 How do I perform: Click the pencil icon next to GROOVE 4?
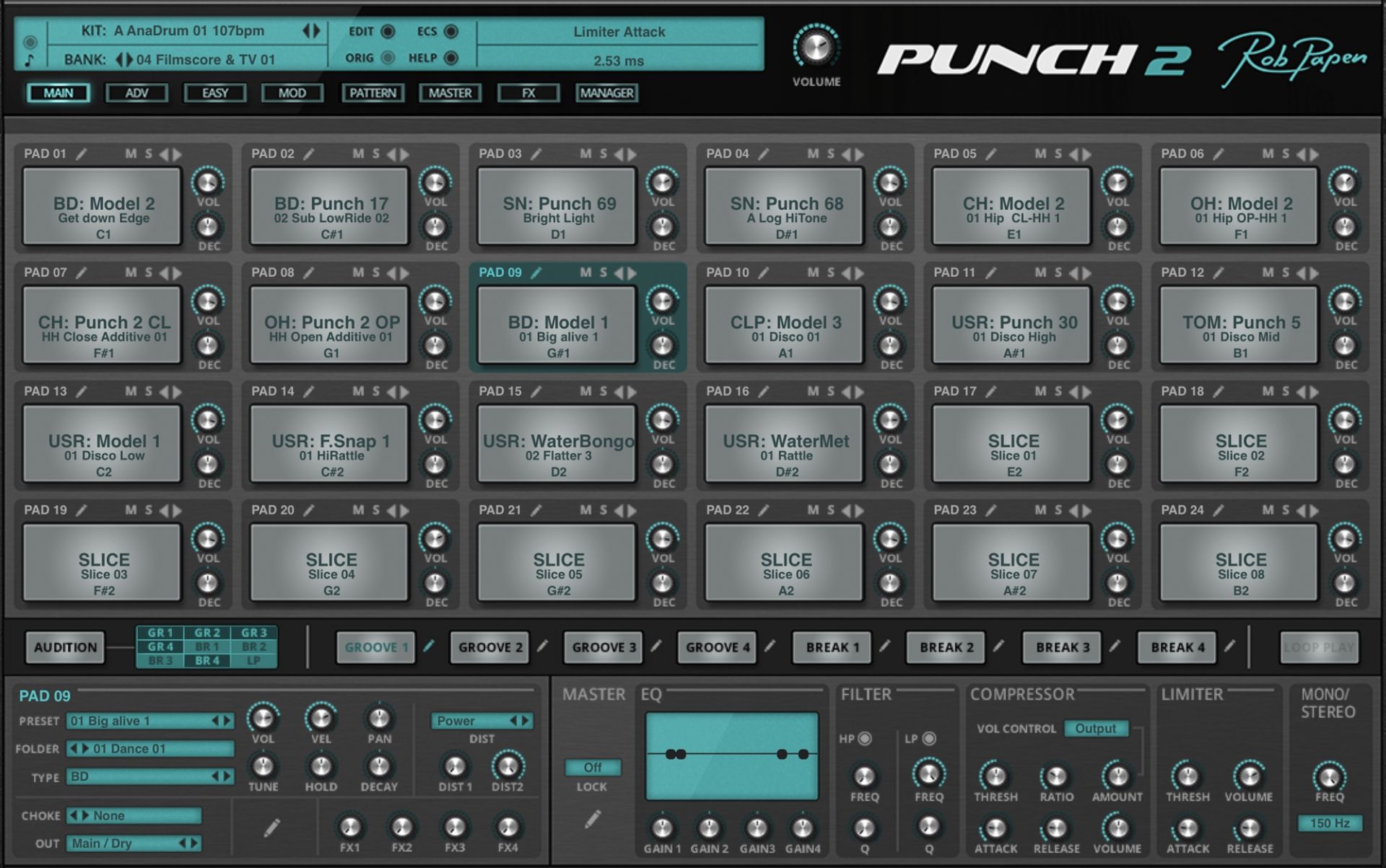[770, 646]
